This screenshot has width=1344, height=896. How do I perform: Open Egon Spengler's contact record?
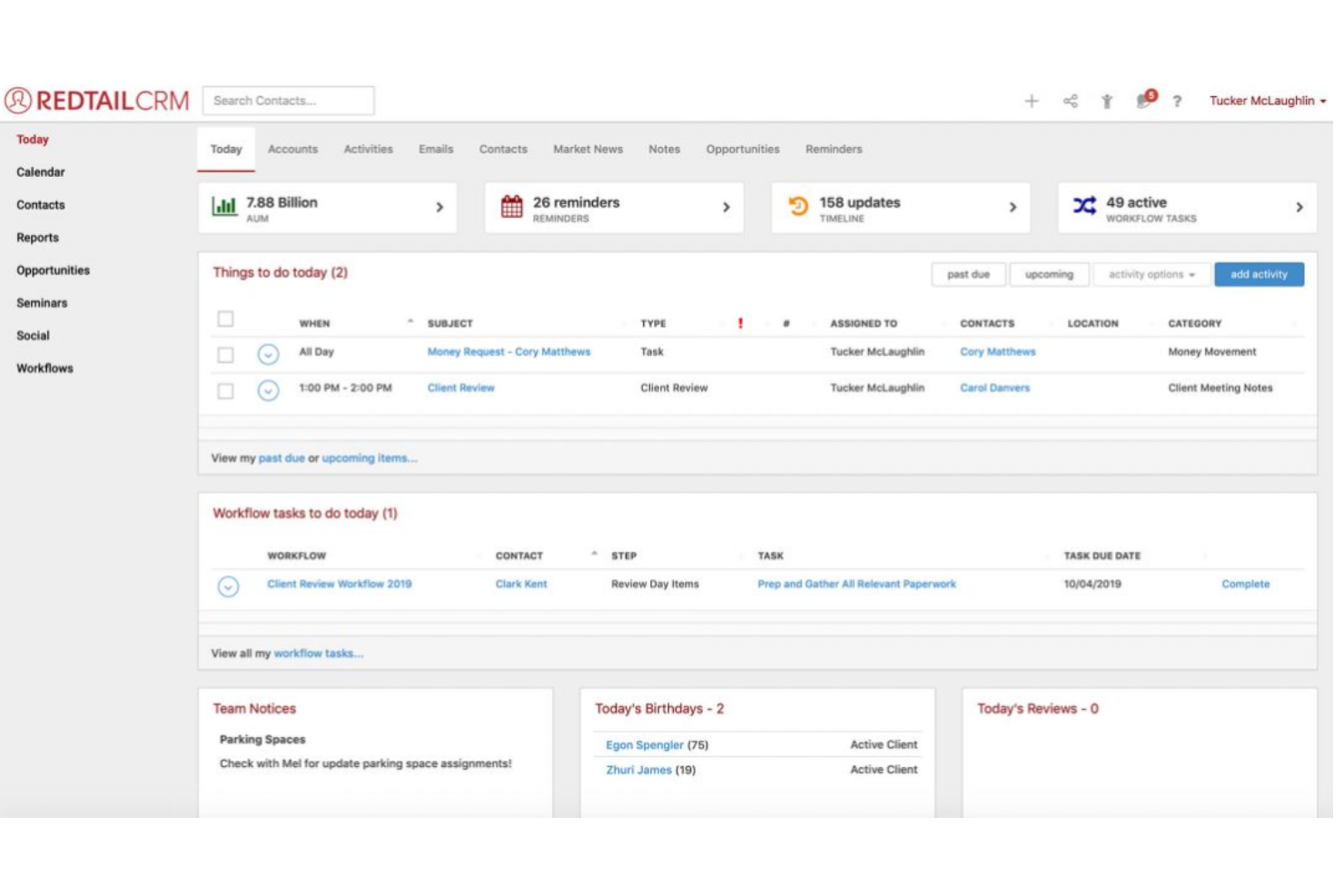pyautogui.click(x=646, y=744)
